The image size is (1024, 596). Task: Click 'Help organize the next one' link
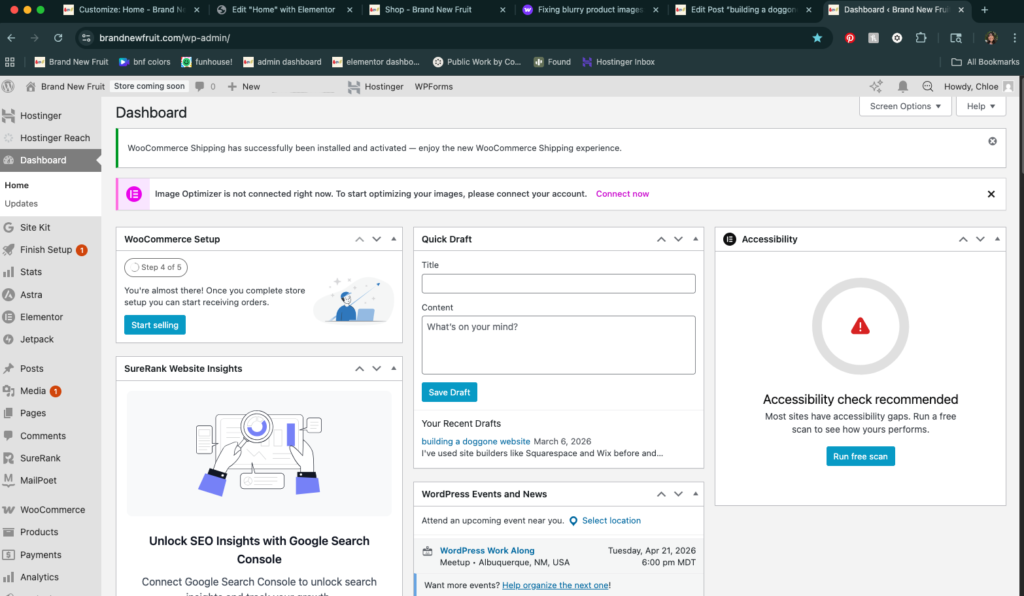point(555,585)
